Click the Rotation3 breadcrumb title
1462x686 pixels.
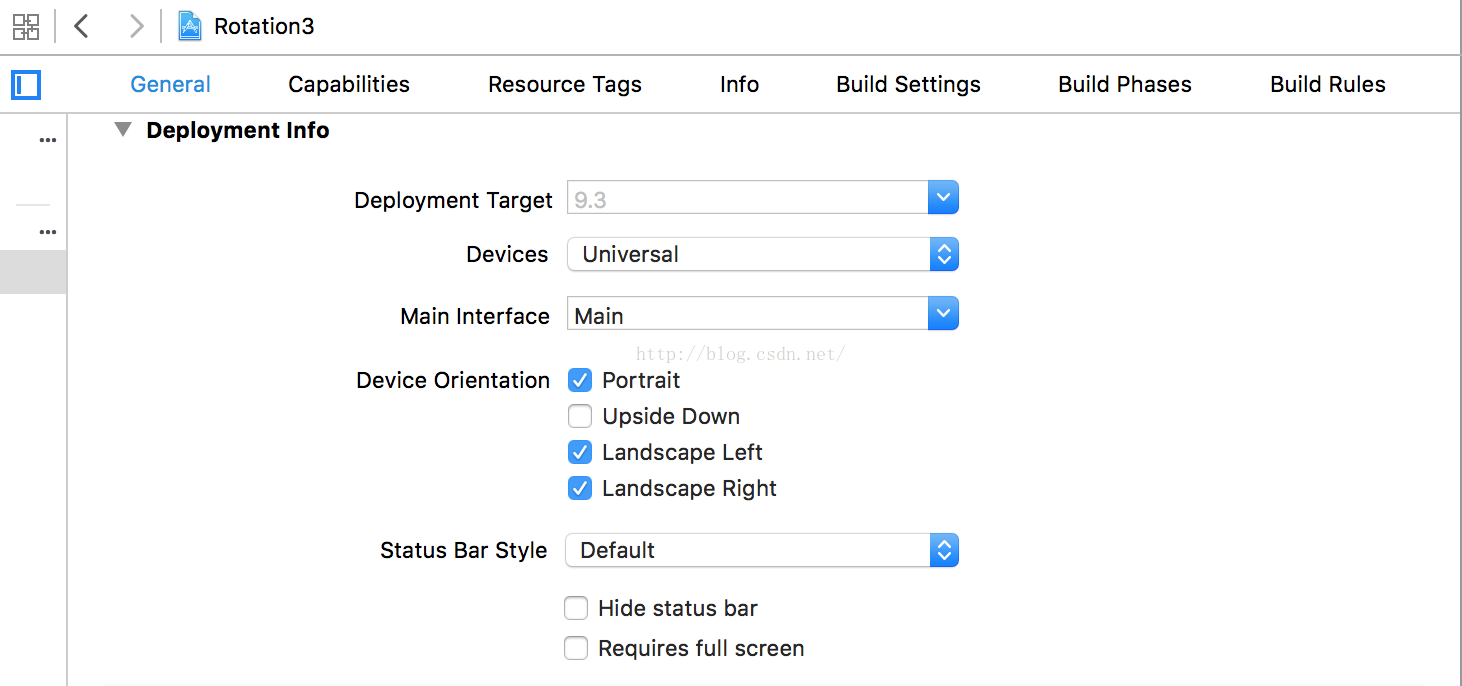point(264,26)
